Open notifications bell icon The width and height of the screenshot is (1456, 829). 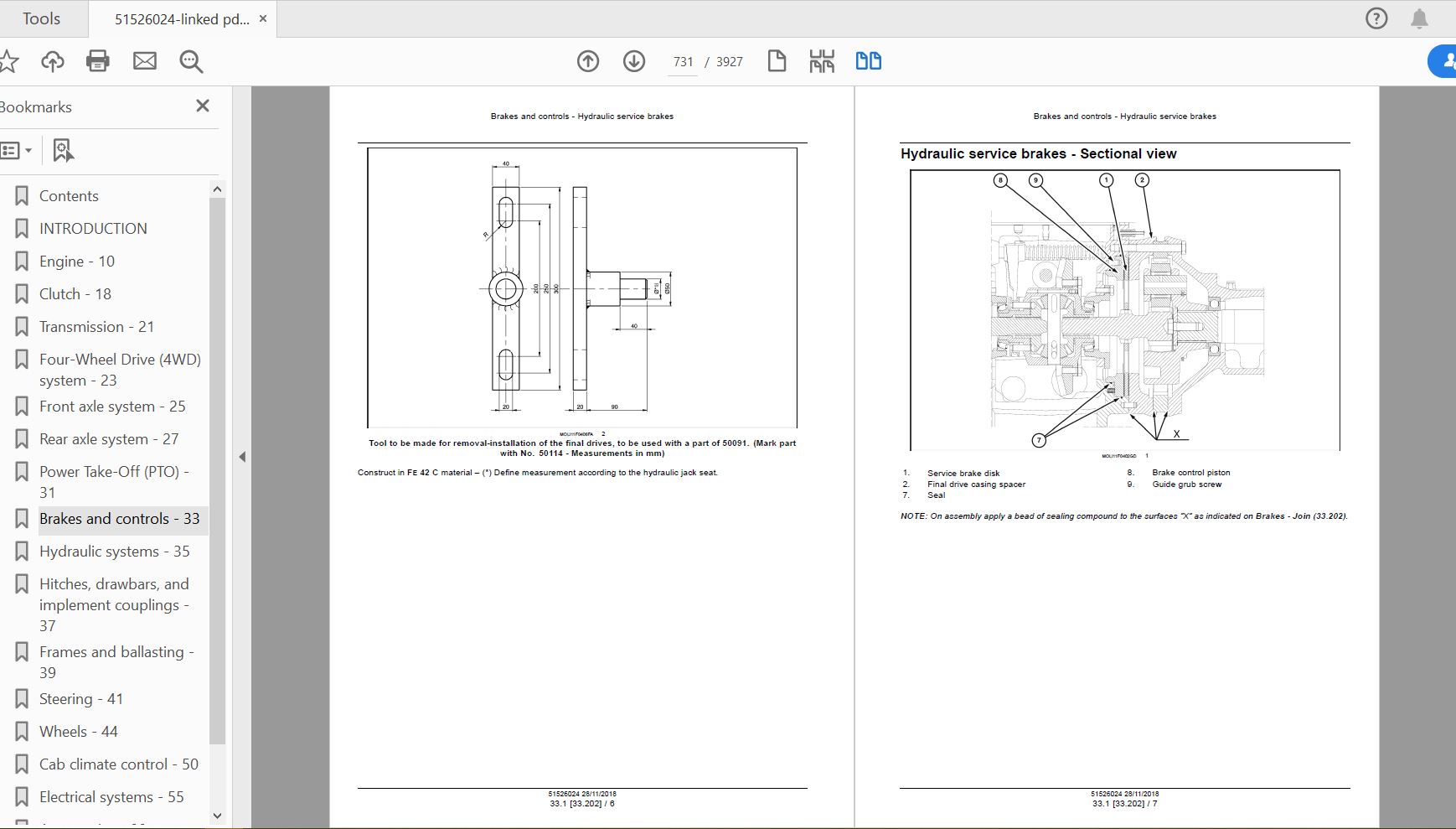coord(1419,18)
